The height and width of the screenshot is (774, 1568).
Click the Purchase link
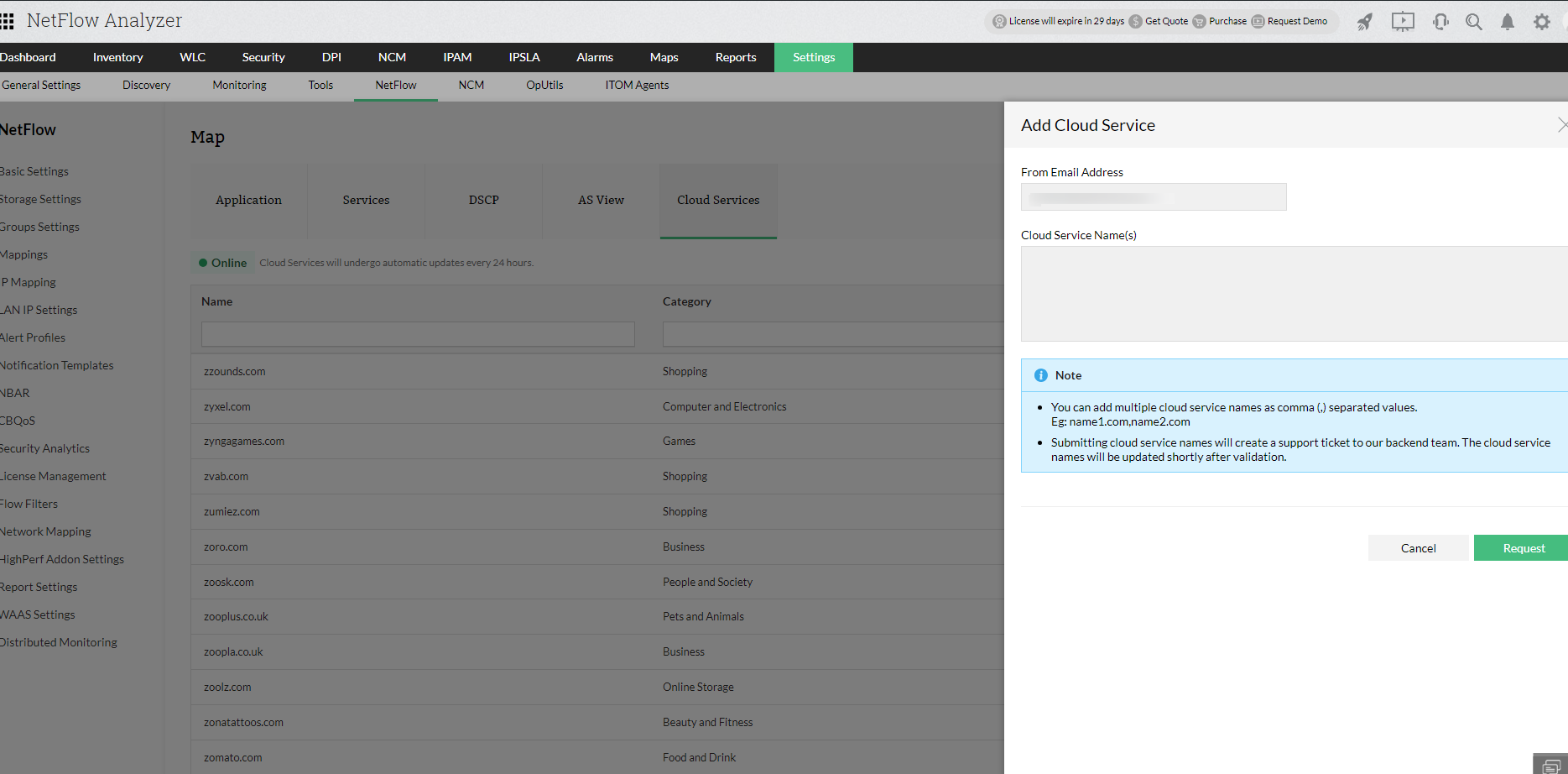tap(1227, 22)
